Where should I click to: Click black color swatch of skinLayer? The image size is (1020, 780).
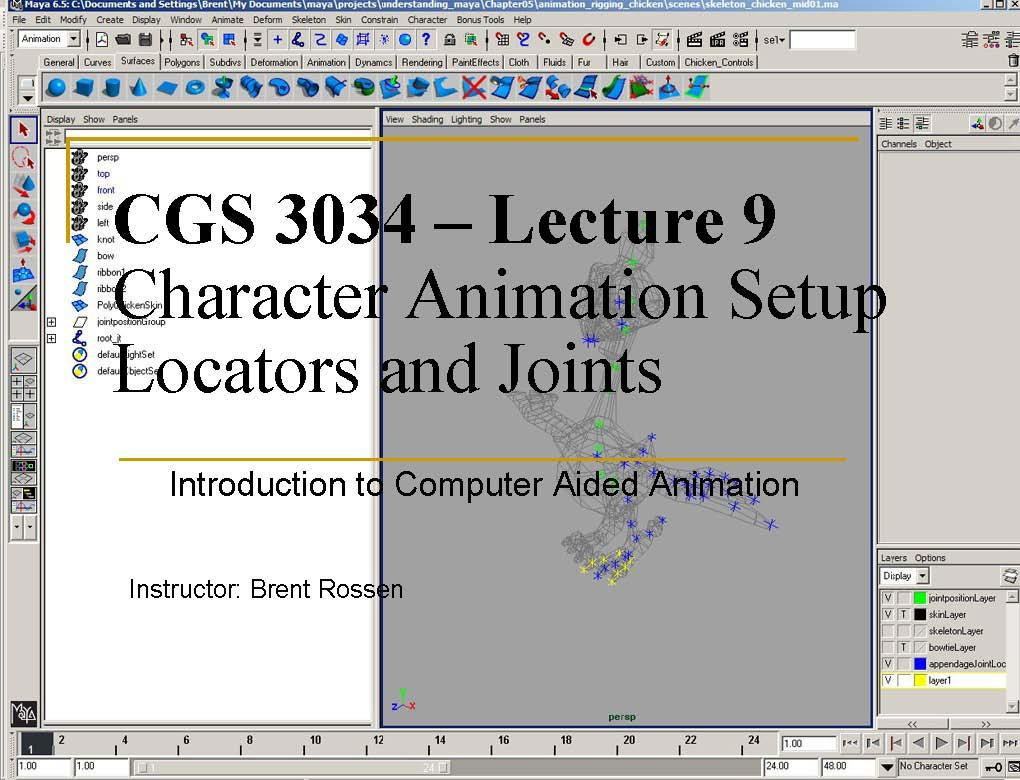[x=920, y=614]
